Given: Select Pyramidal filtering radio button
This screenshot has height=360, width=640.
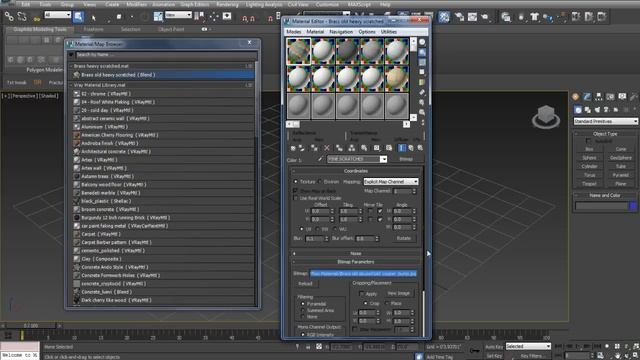Looking at the screenshot, I should click(303, 304).
